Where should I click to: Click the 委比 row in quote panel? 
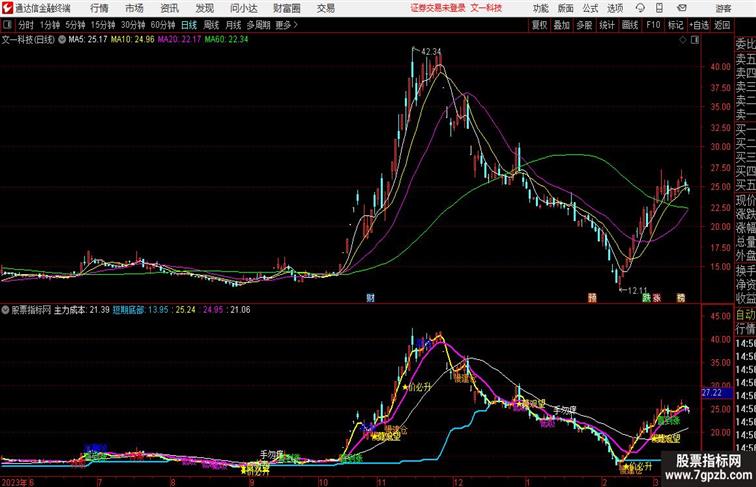(x=745, y=44)
